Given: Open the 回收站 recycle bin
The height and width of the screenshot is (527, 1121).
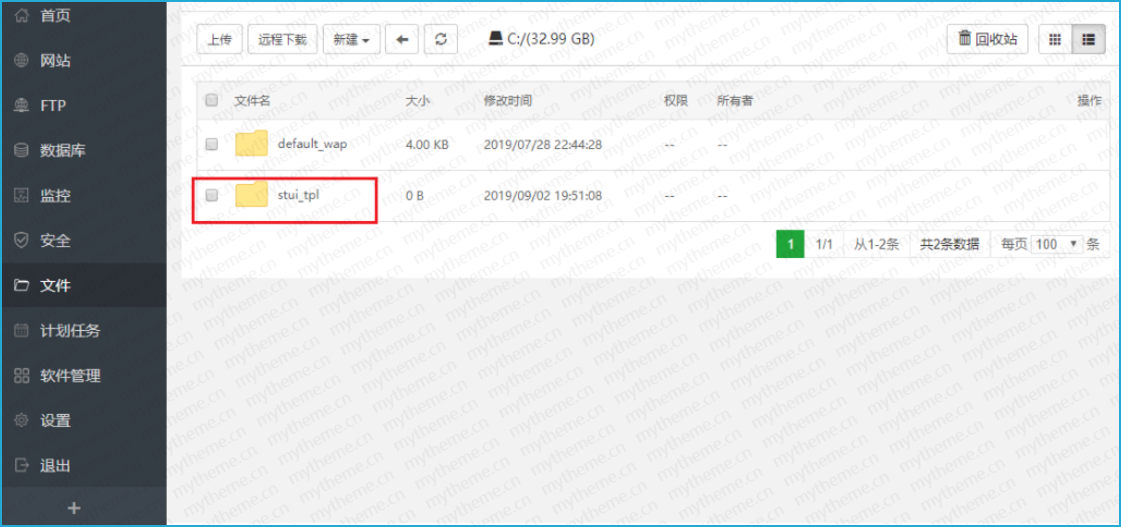Looking at the screenshot, I should (987, 40).
